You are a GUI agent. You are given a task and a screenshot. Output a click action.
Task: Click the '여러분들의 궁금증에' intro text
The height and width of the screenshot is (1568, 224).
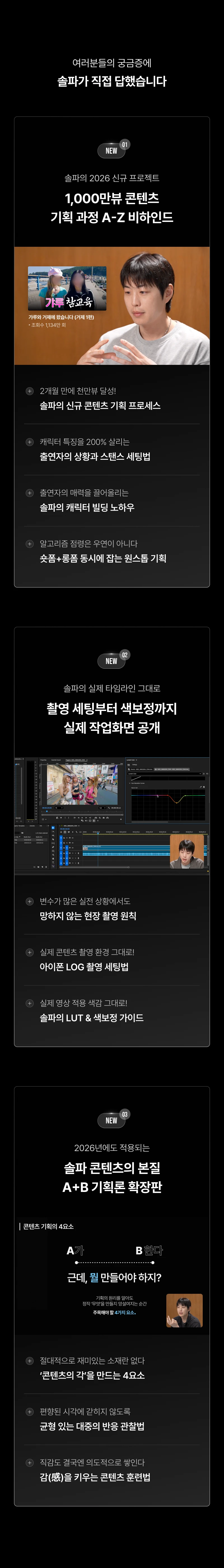pyautogui.click(x=112, y=63)
